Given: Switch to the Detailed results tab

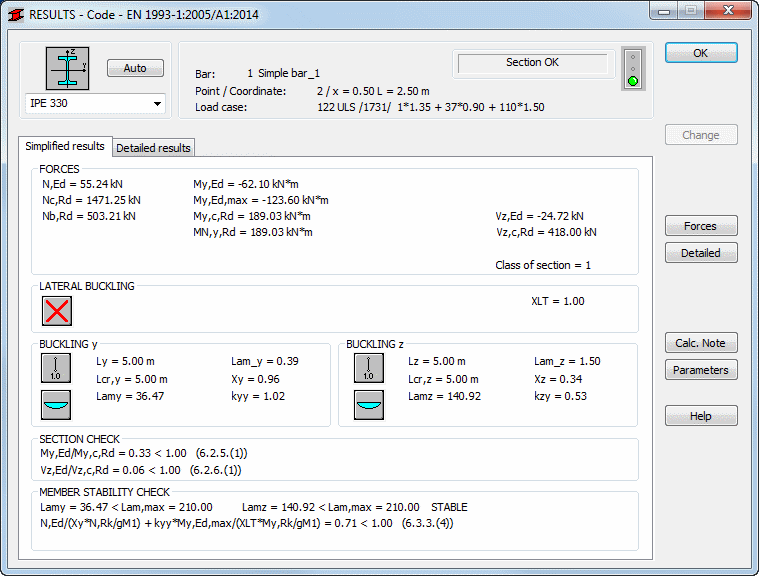Looking at the screenshot, I should (x=153, y=148).
